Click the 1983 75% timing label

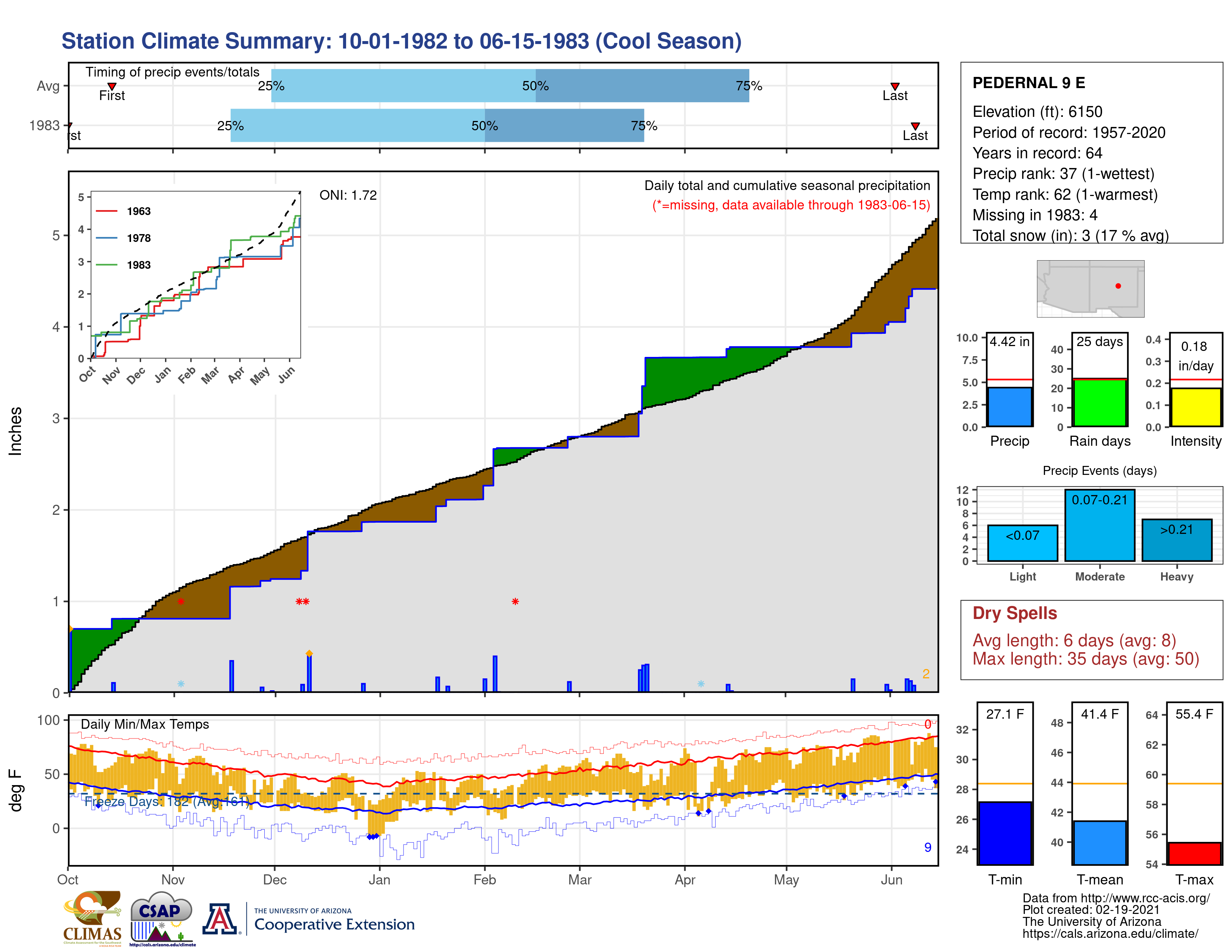coord(644,126)
